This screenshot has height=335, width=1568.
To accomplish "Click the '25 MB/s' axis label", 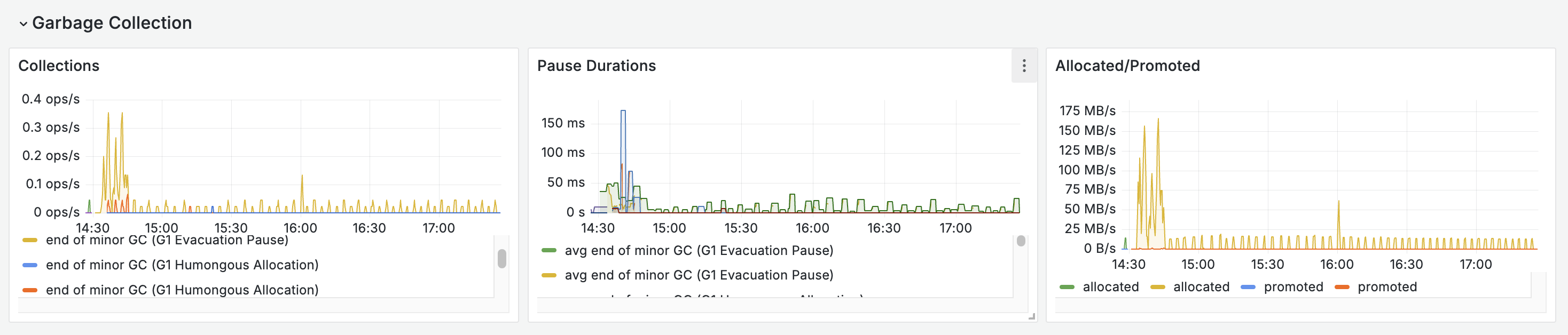I will tap(1090, 229).
